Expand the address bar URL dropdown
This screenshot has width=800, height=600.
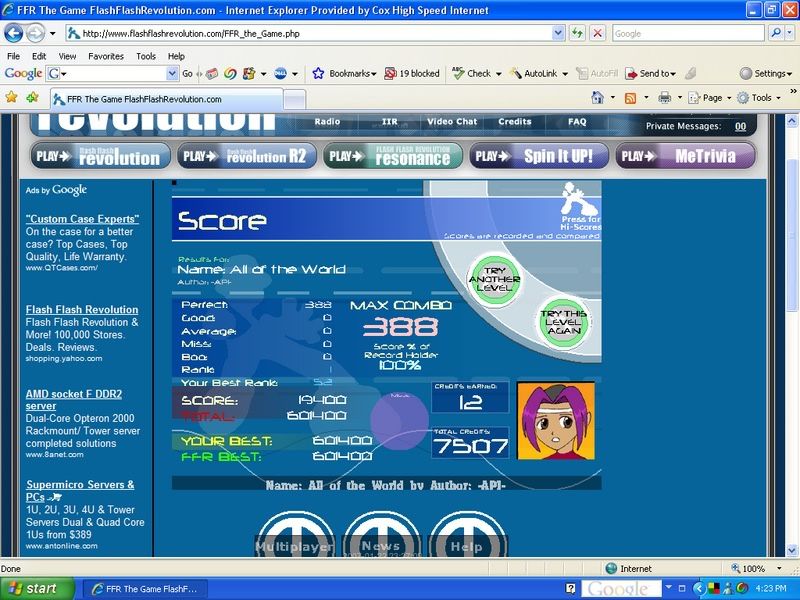pyautogui.click(x=557, y=33)
